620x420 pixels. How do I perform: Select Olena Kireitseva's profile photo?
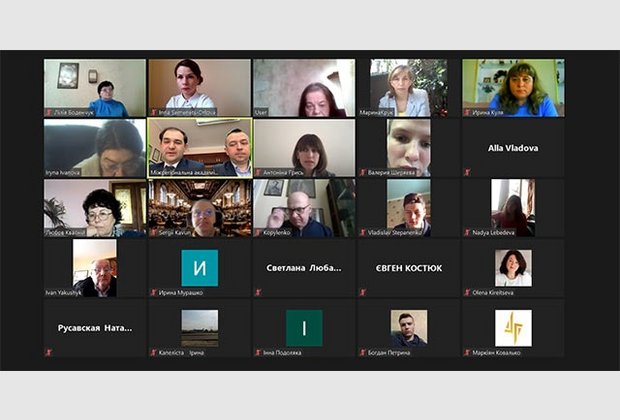(513, 268)
